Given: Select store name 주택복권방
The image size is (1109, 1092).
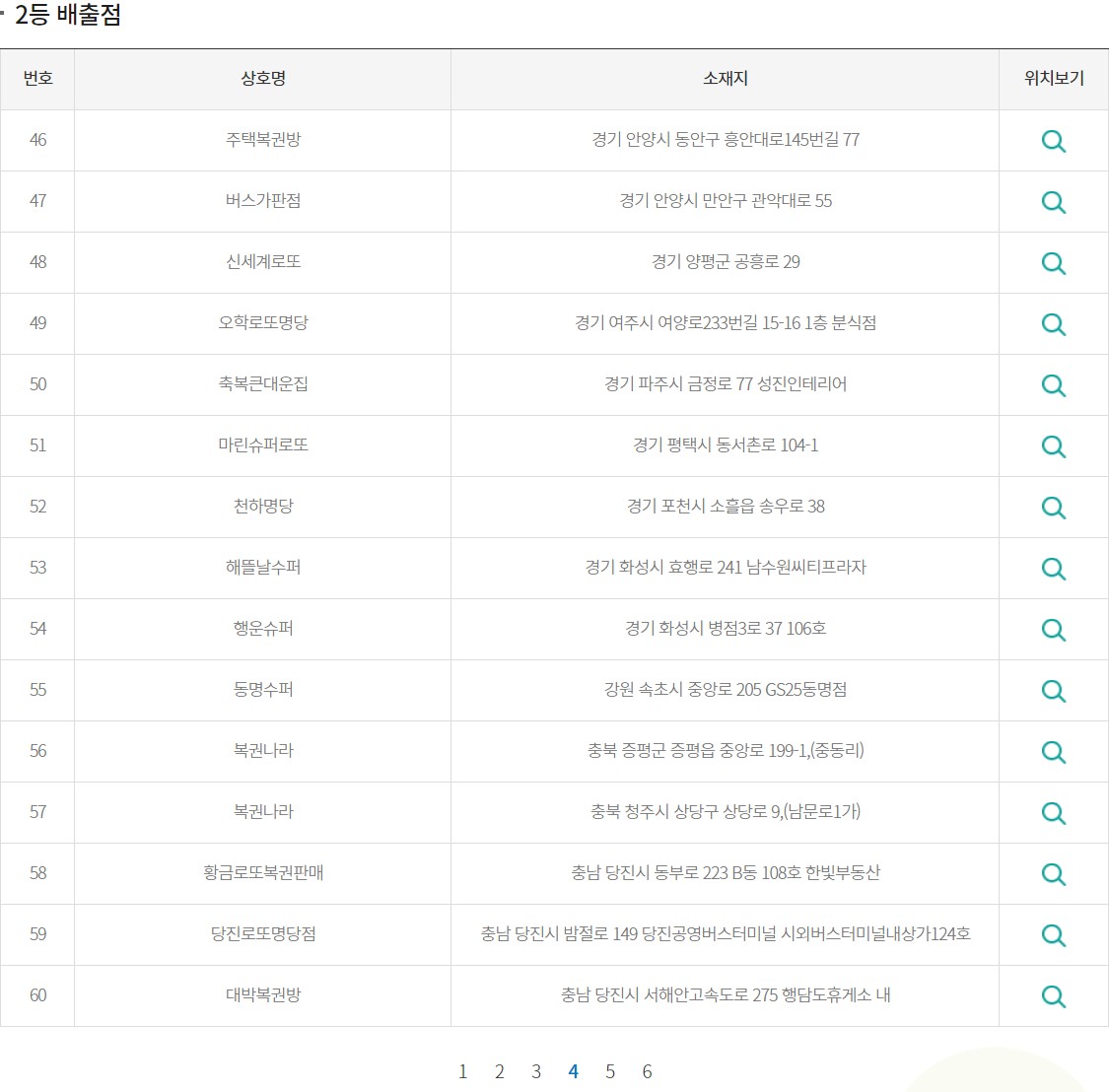Looking at the screenshot, I should click(x=263, y=139).
